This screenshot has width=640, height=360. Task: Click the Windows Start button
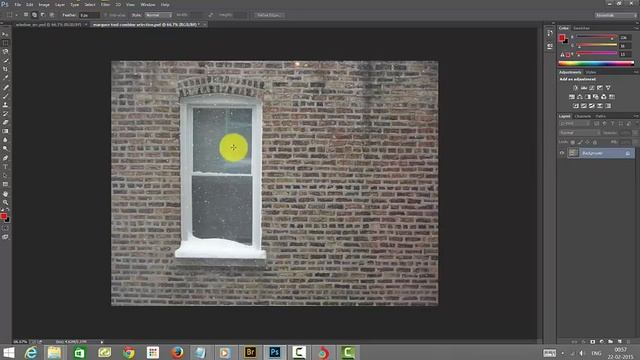click(9, 352)
